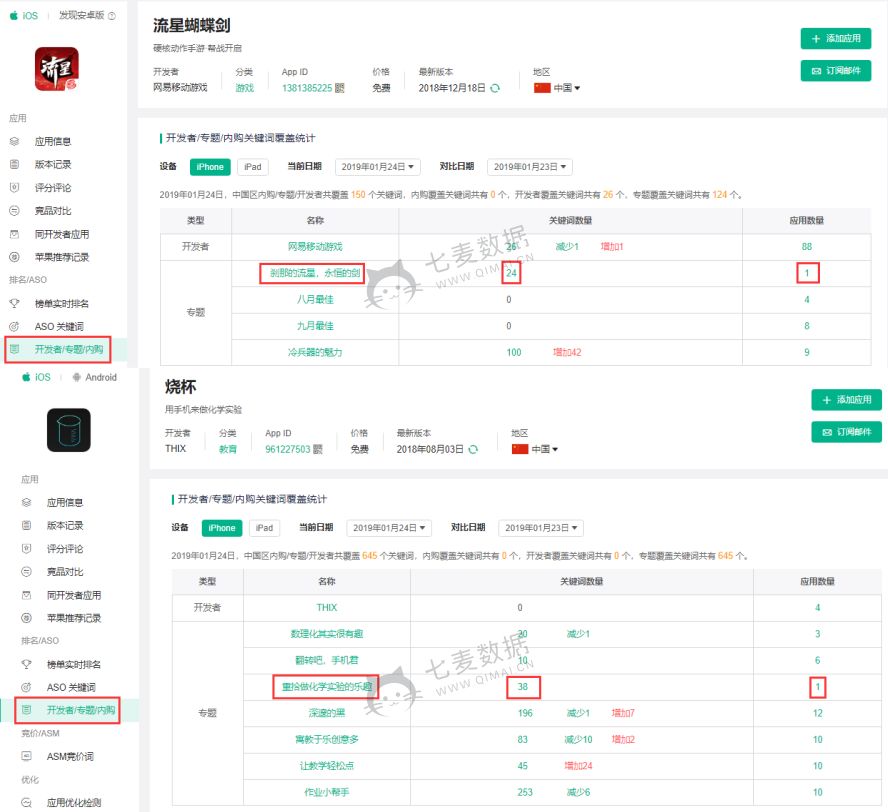Select iPad device toggle in the lower panel
This screenshot has height=812, width=888.
point(264,528)
